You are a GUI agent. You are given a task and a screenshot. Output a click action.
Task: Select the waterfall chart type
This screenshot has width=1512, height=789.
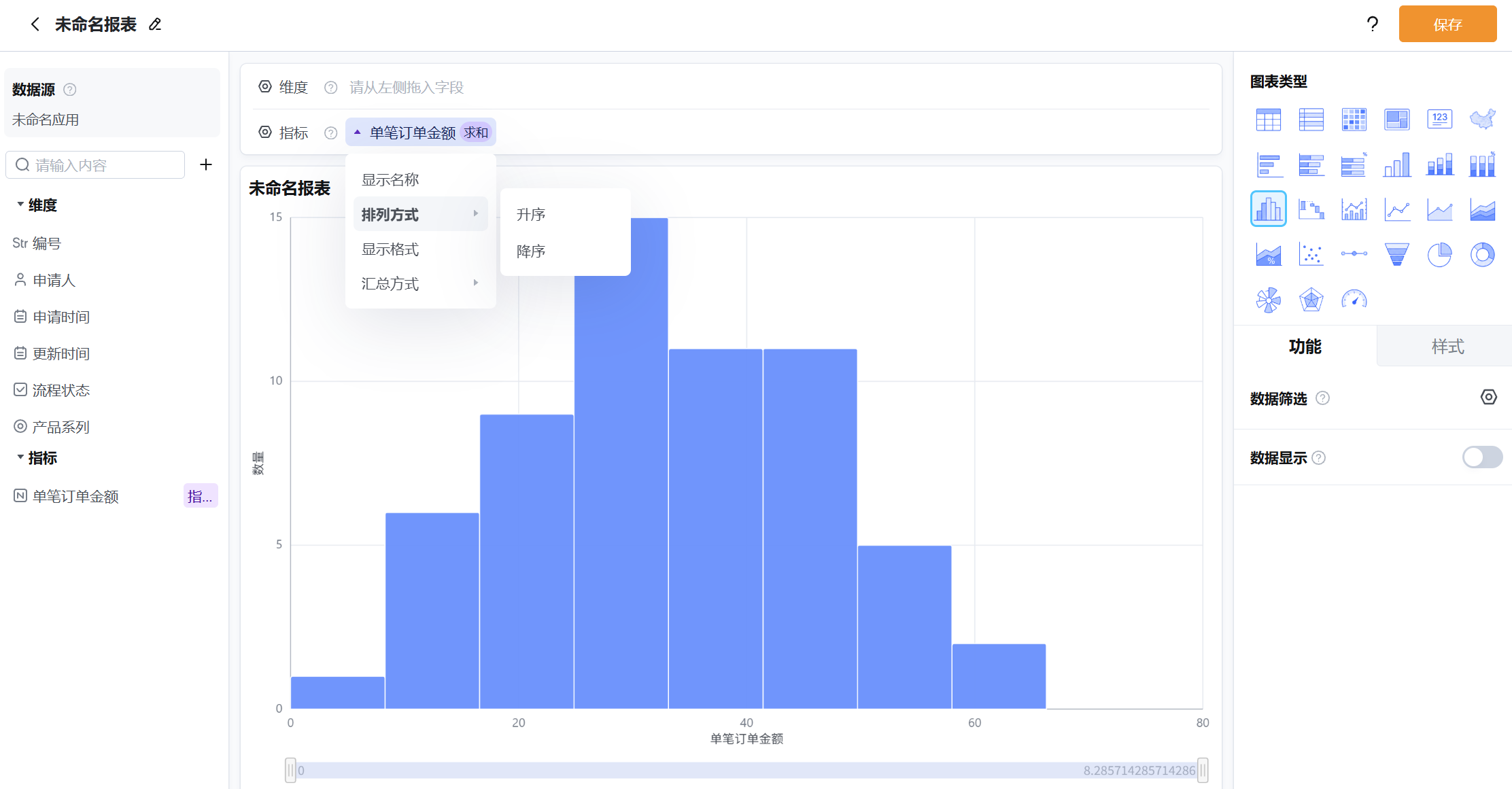coord(1311,209)
